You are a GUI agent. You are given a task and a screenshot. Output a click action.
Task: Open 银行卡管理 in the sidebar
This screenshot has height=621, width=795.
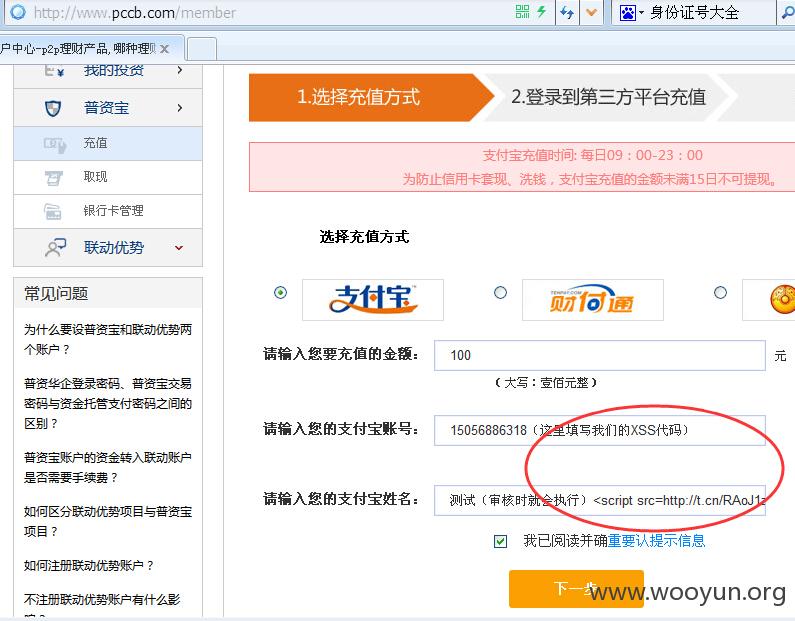pyautogui.click(x=108, y=211)
